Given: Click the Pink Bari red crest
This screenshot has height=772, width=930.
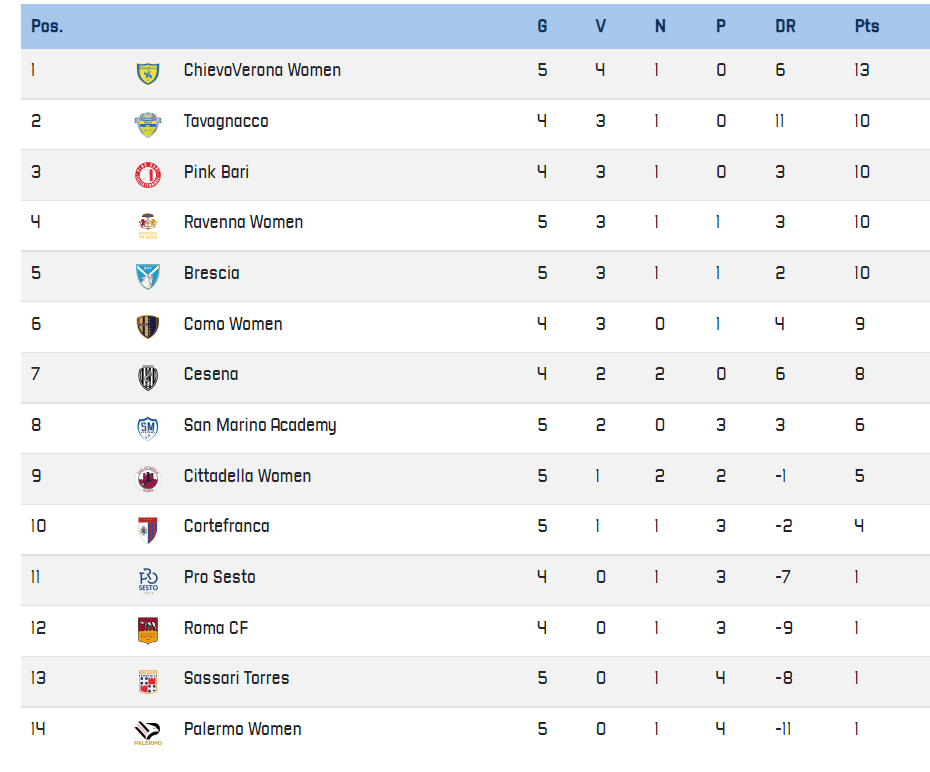Looking at the screenshot, I should 147,174.
